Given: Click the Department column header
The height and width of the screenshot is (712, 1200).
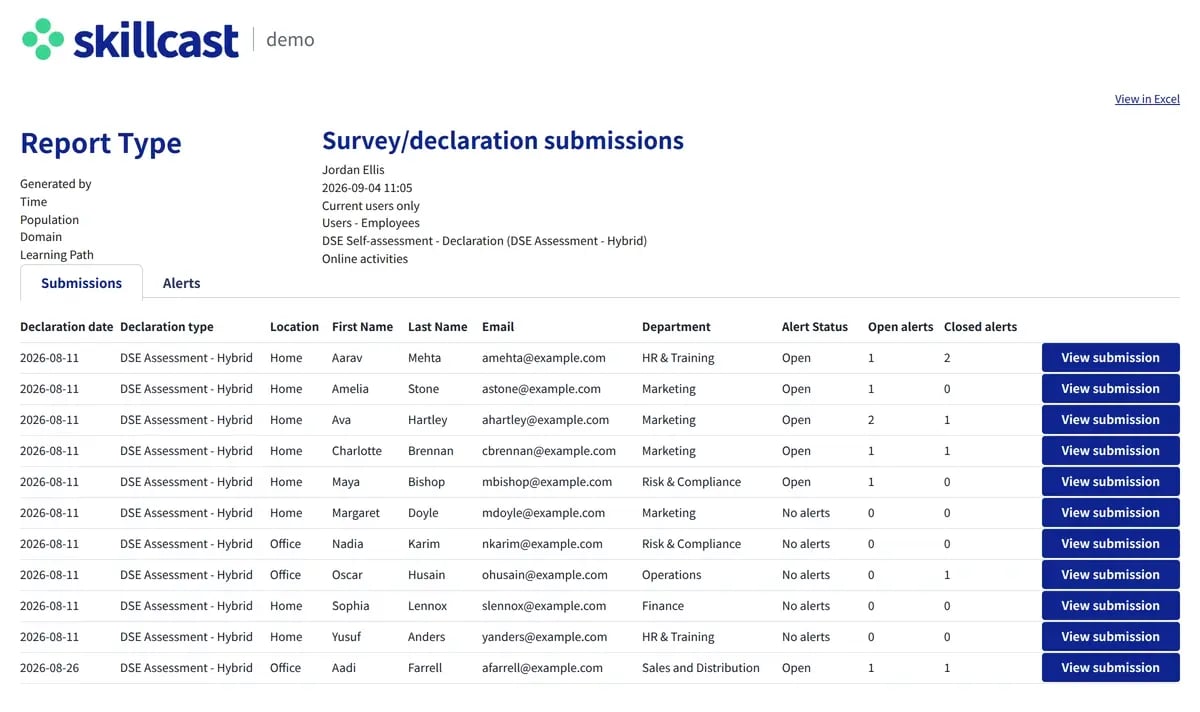Looking at the screenshot, I should pos(676,327).
